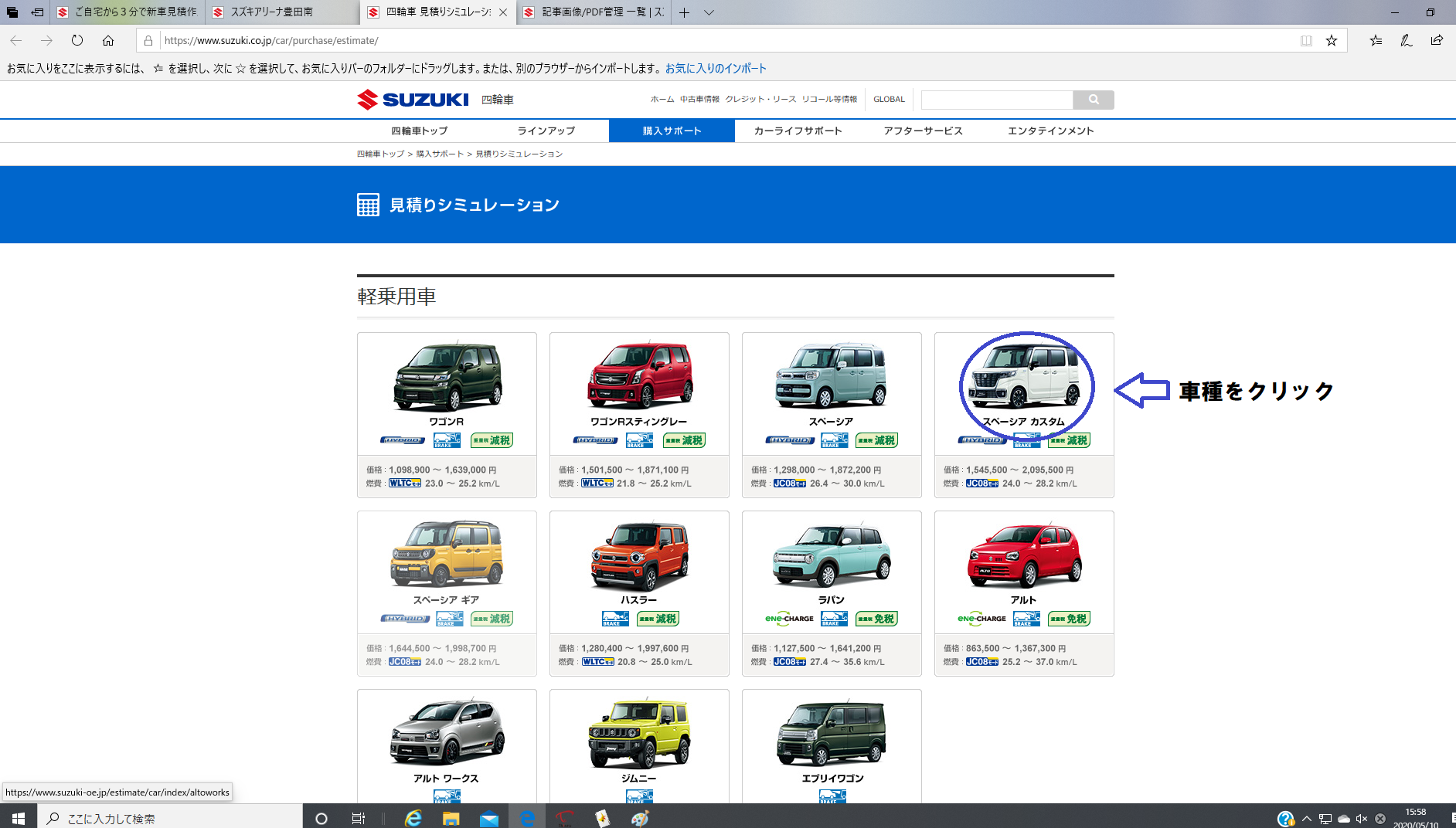Switch to スズキアリーナ豊田南 tab
The width and height of the screenshot is (1456, 828).
tap(282, 12)
